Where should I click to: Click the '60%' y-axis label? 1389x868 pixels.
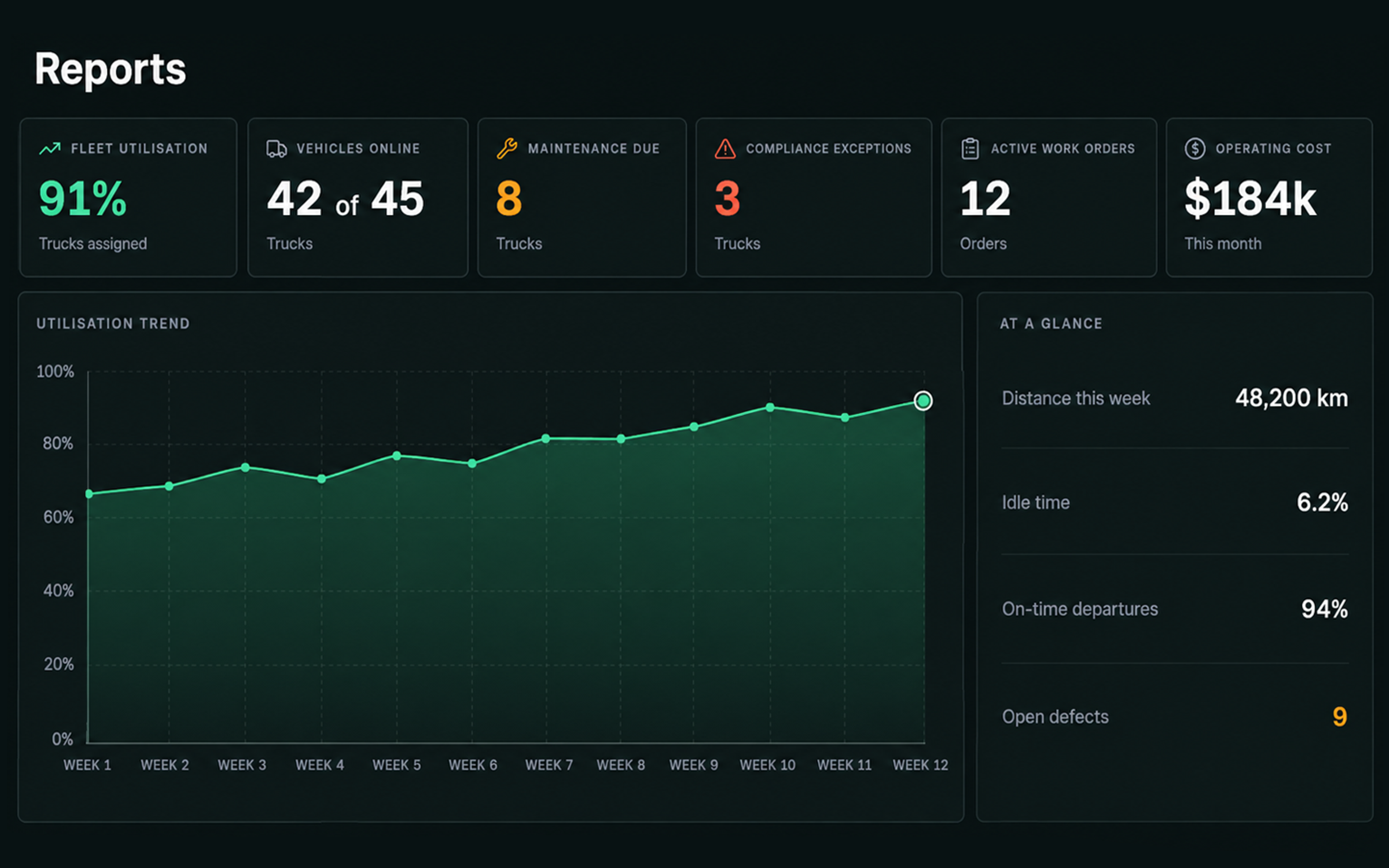point(59,518)
